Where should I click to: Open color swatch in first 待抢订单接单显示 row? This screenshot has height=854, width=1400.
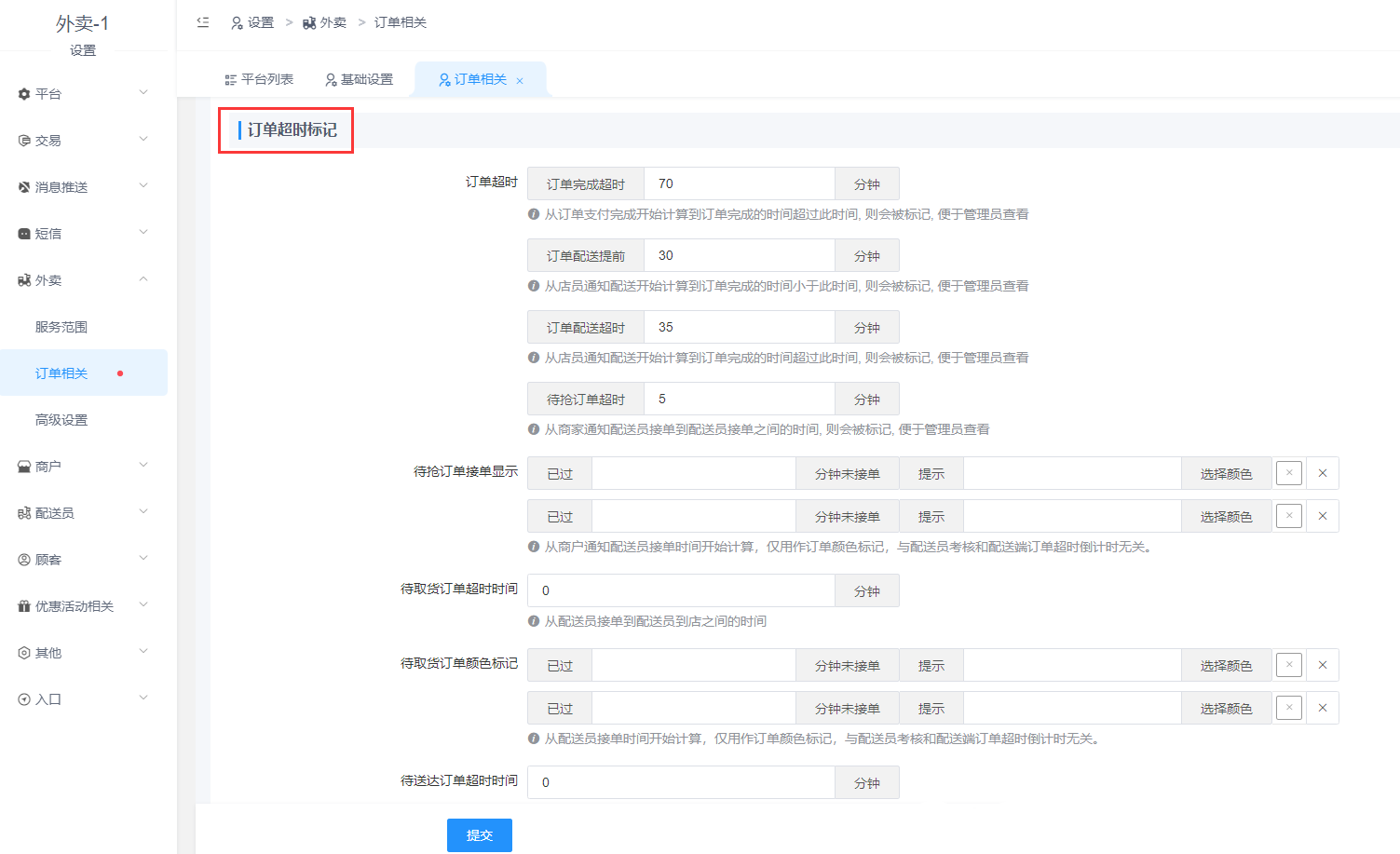tap(1289, 473)
